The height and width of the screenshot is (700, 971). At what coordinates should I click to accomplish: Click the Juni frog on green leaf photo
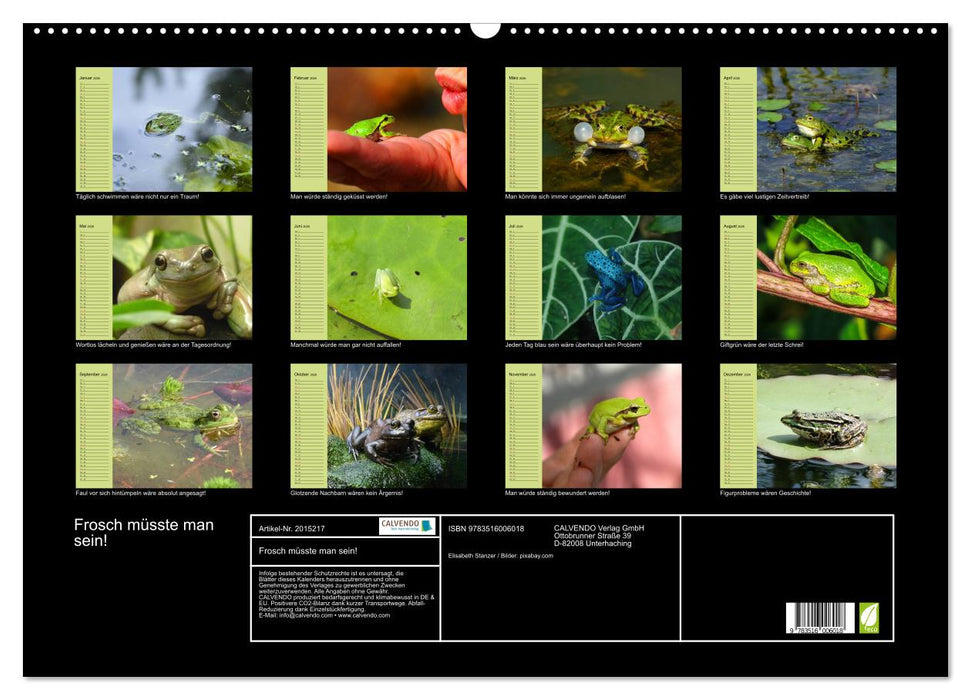[x=397, y=278]
